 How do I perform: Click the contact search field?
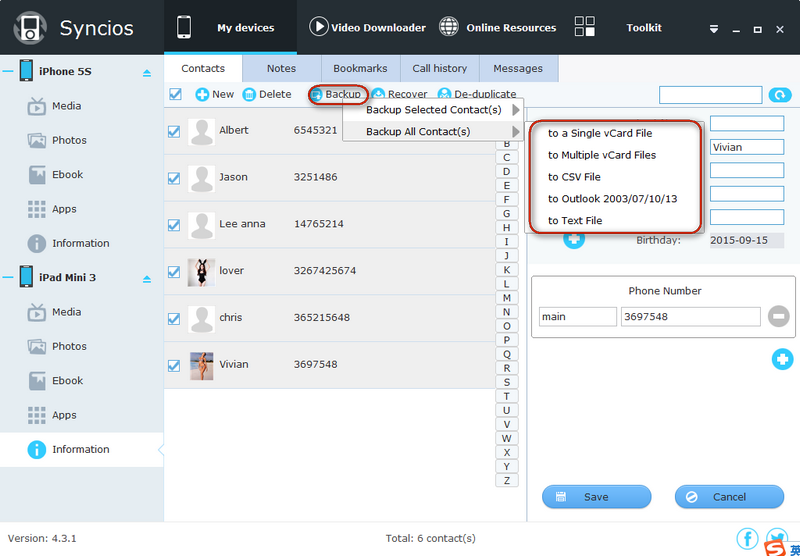(710, 95)
